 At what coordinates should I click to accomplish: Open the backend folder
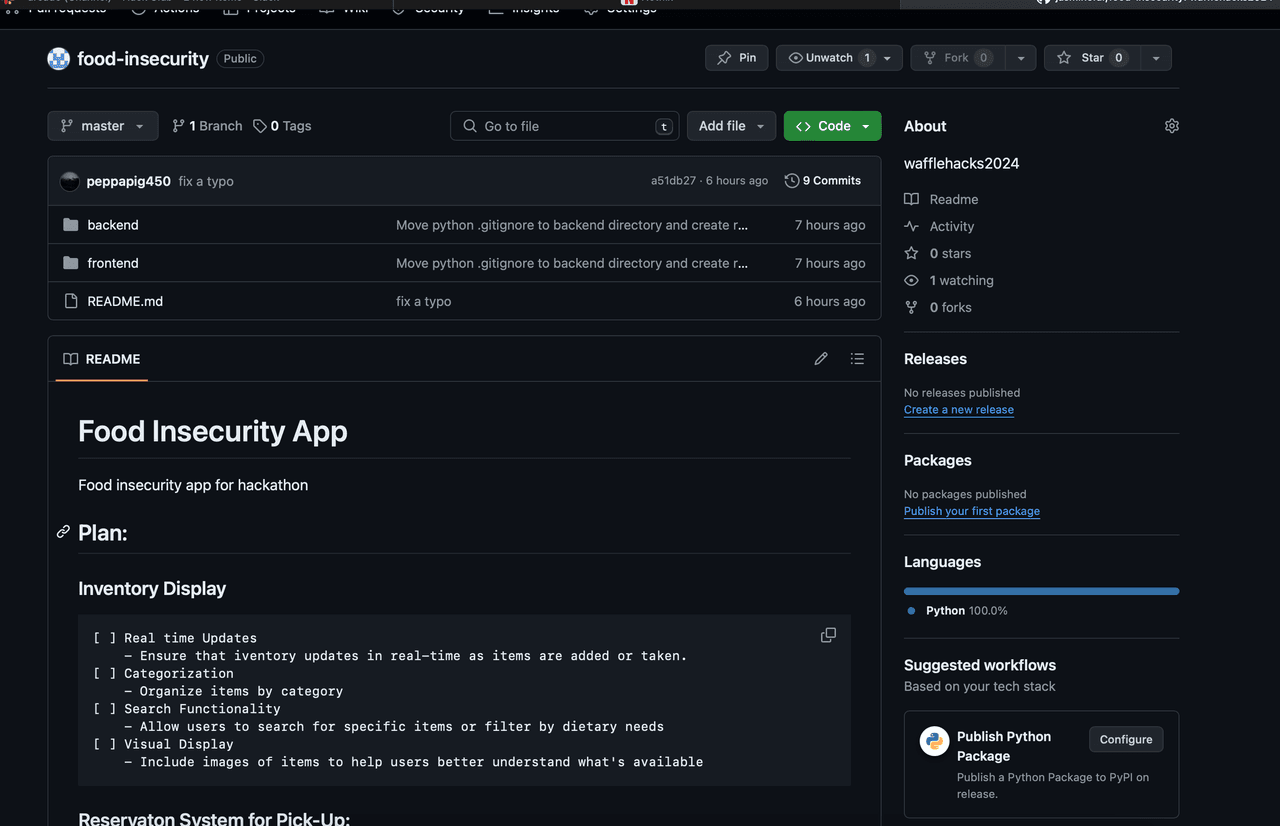point(113,225)
